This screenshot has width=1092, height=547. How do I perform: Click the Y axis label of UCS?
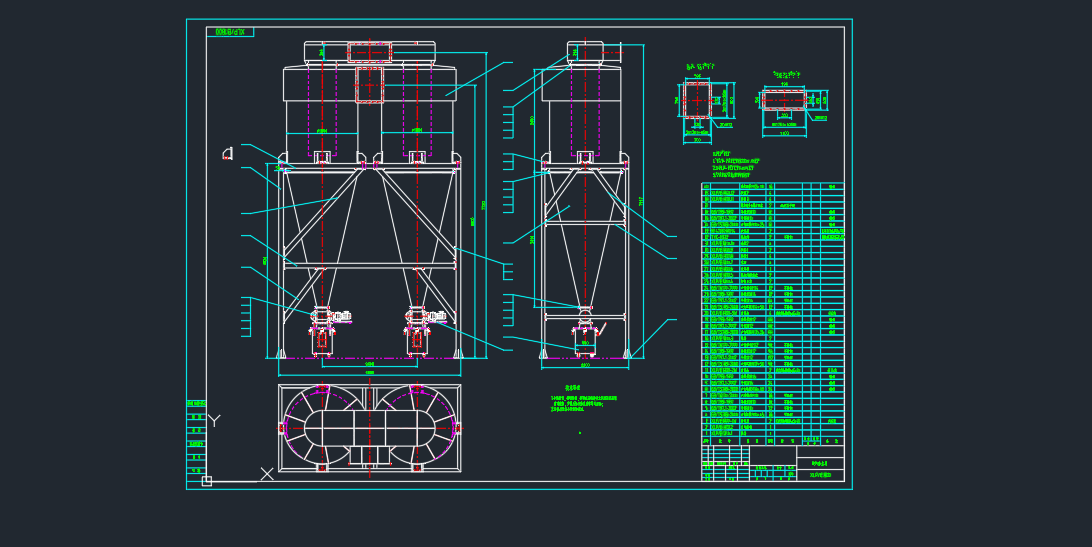tap(214, 421)
